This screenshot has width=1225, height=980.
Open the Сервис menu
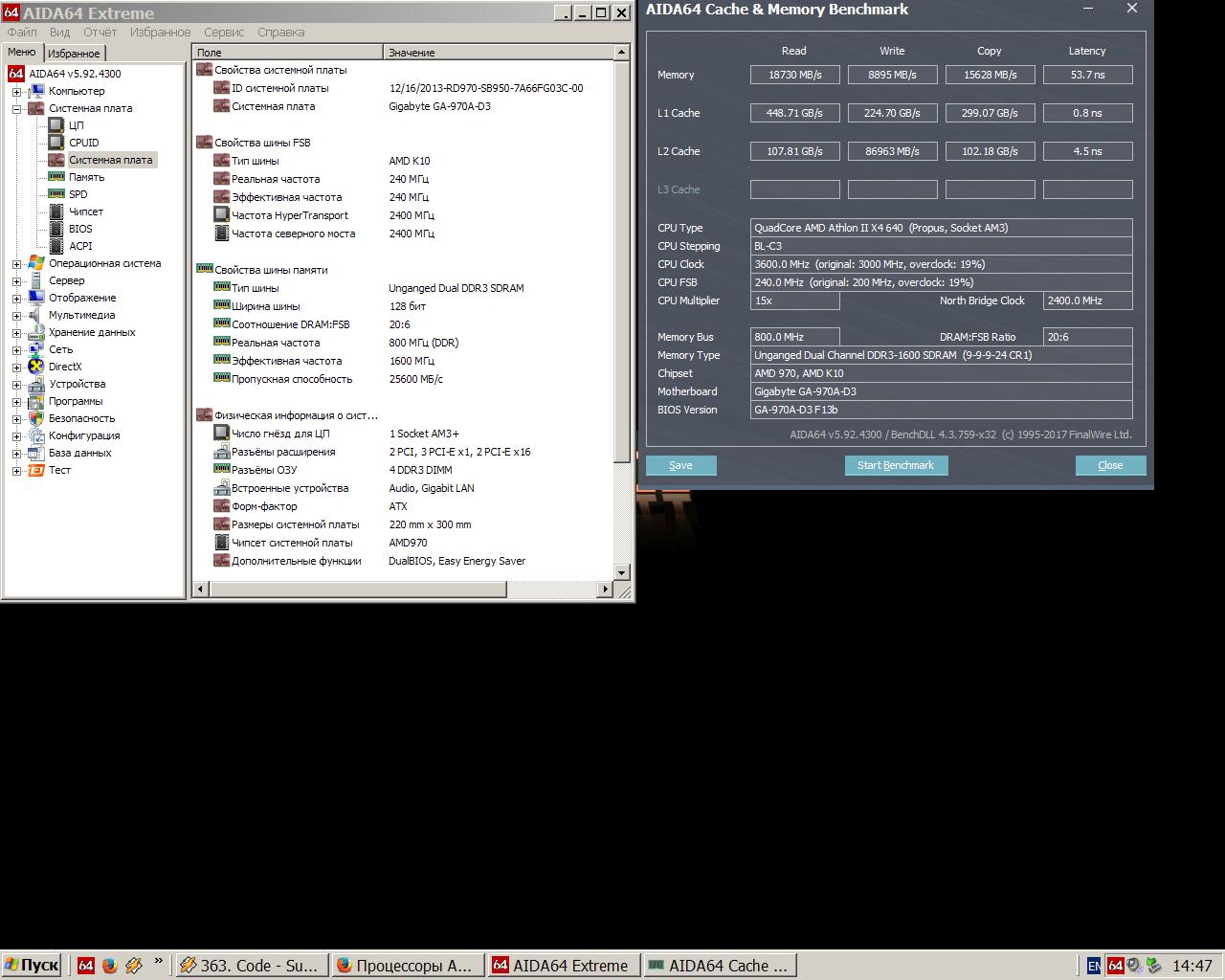click(x=224, y=32)
